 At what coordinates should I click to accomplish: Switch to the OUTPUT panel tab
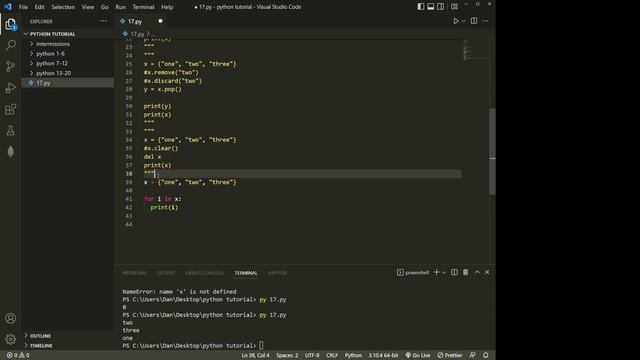(166, 273)
